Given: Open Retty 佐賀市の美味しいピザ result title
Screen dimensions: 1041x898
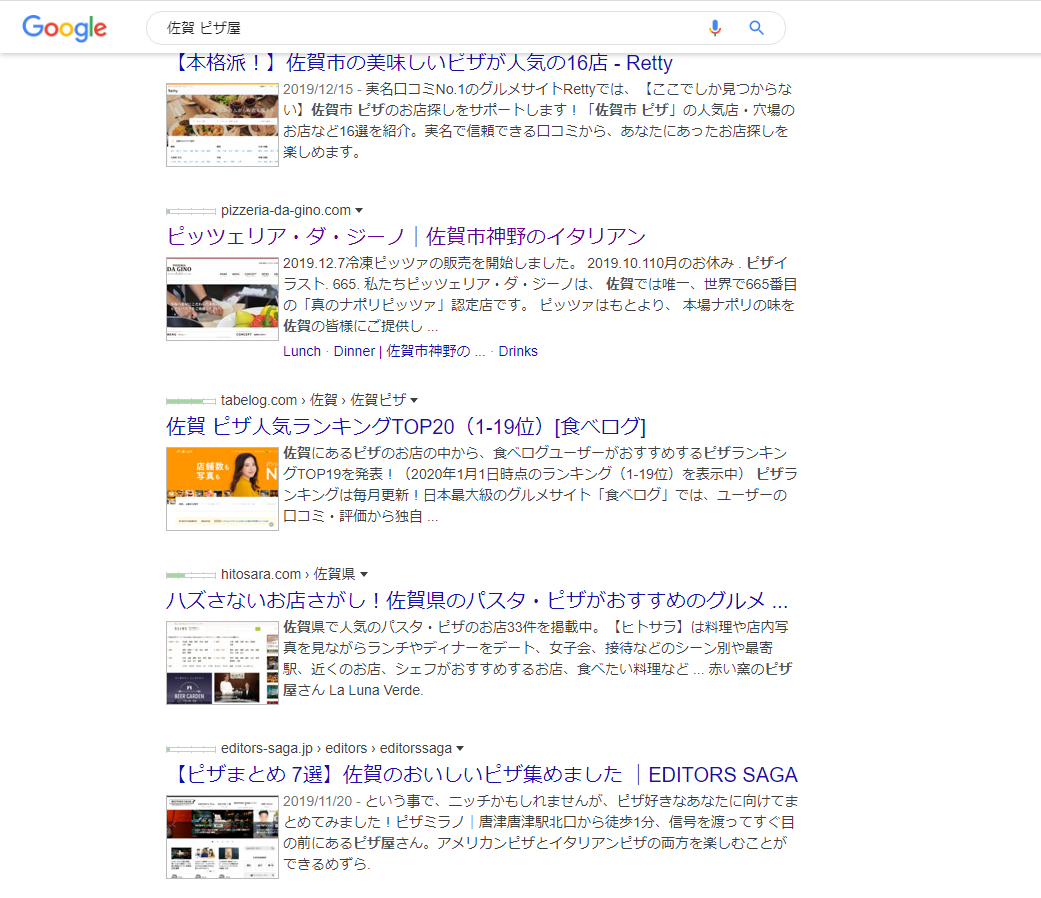Looking at the screenshot, I should (x=420, y=62).
